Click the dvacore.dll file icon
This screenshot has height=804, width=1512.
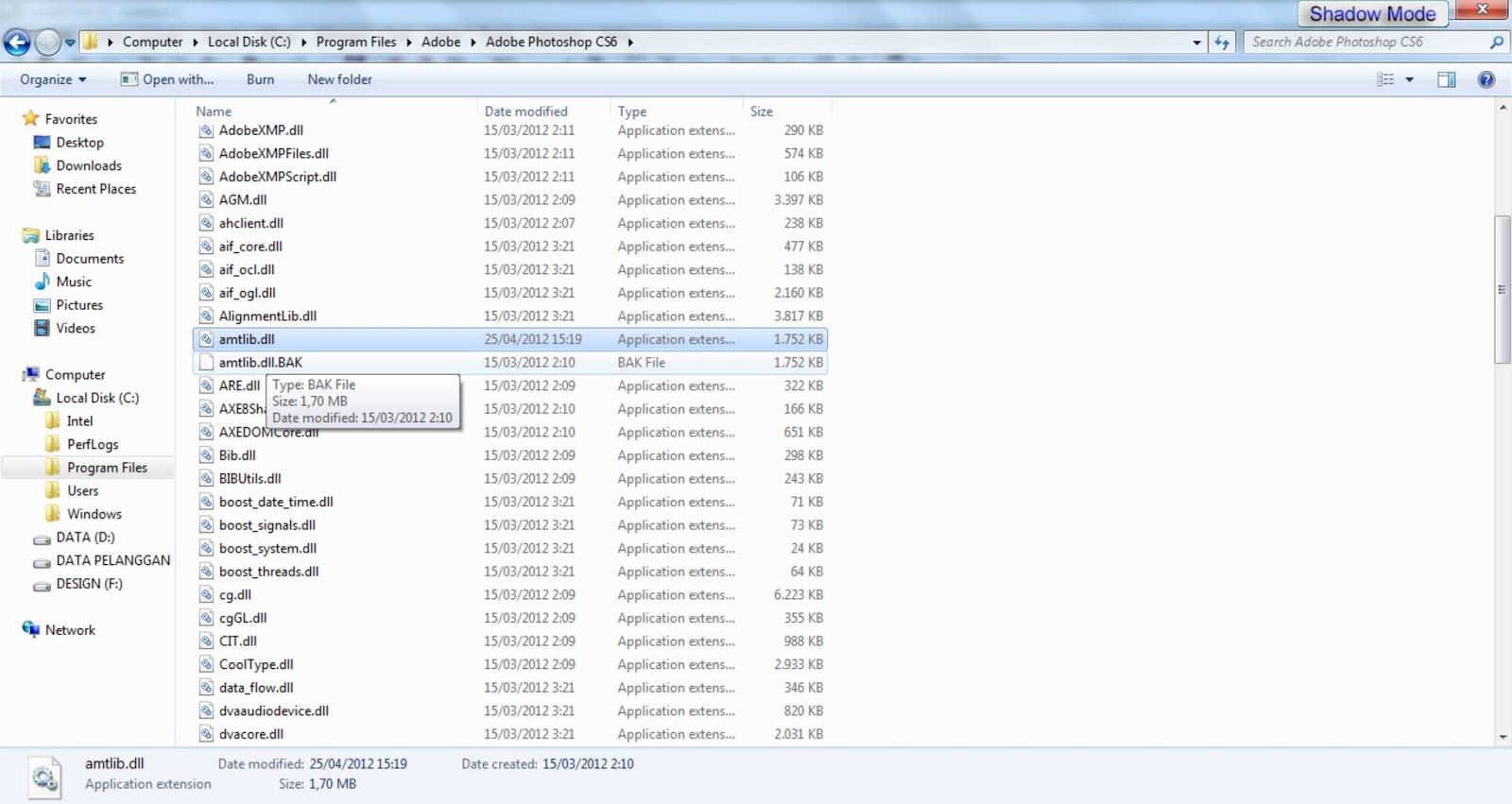pos(206,734)
